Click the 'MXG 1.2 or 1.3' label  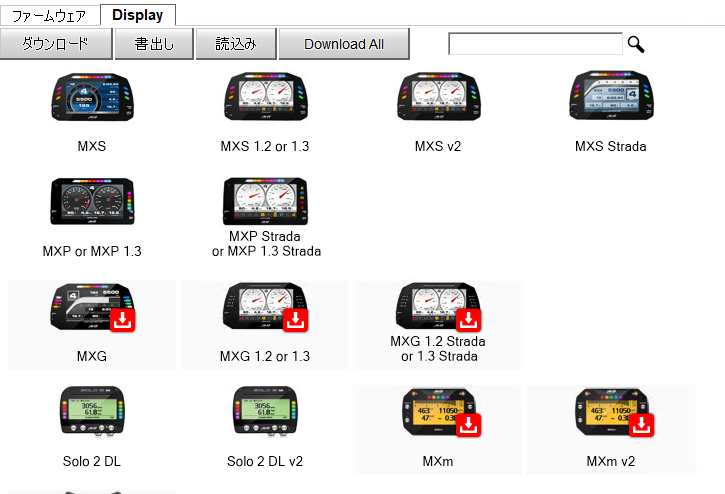265,356
